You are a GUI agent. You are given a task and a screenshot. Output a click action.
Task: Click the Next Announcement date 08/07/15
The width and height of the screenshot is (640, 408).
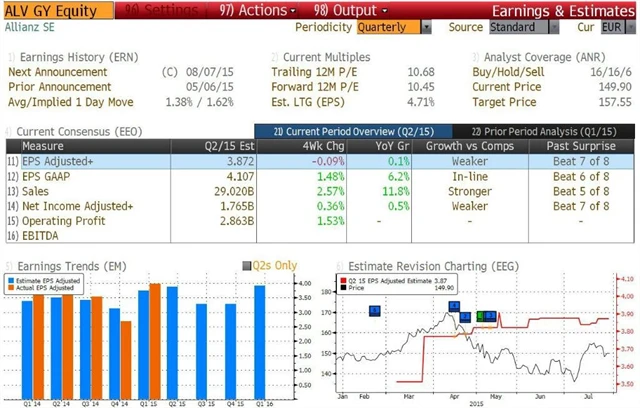pyautogui.click(x=210, y=72)
